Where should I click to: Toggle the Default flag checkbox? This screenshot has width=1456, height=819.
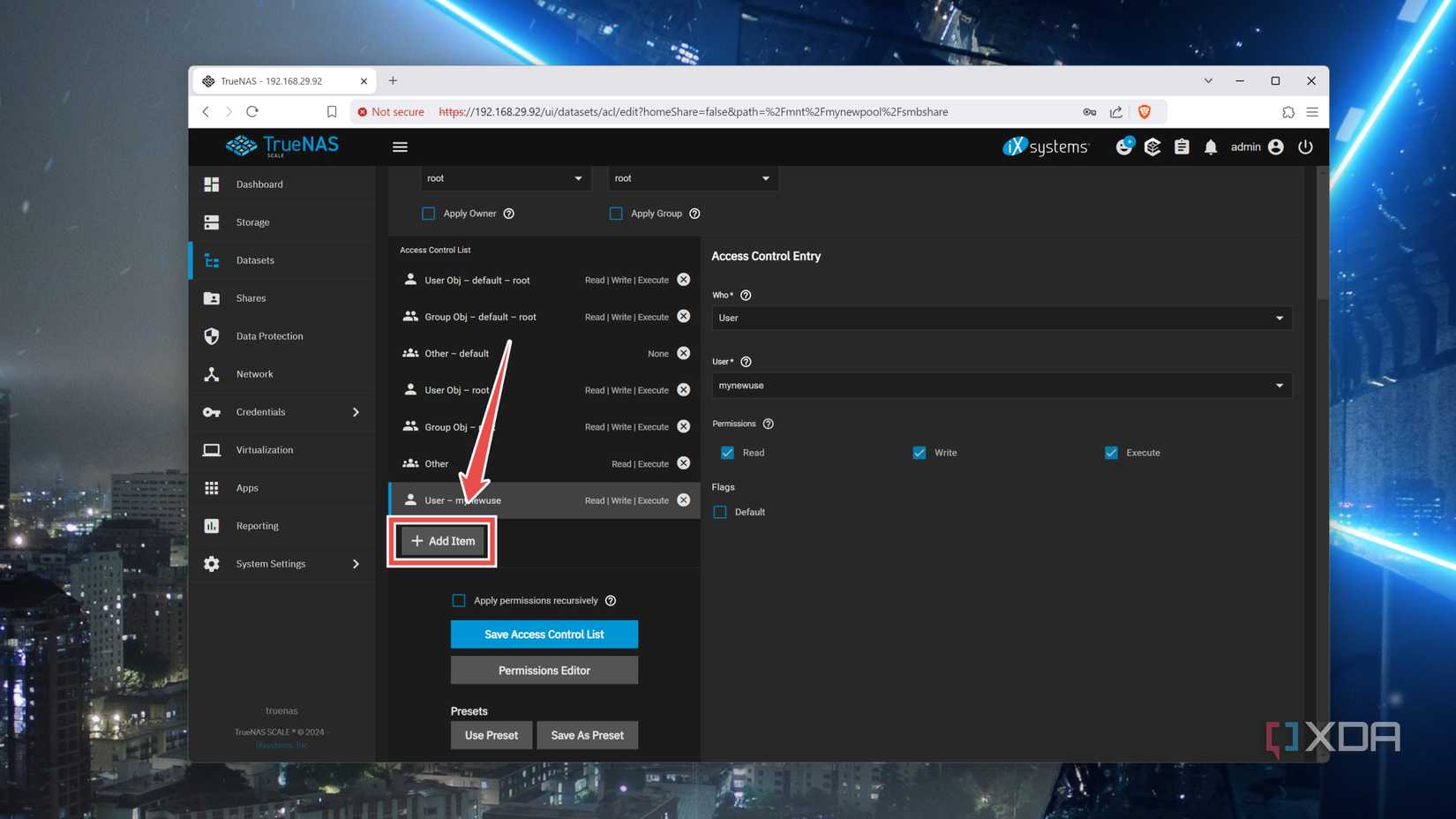coord(720,512)
